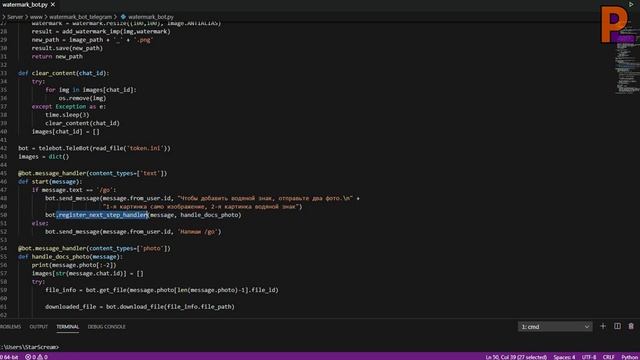Click line number 42 in gutter
Screen dimensions: 640x360
pyautogui.click(x=4, y=148)
